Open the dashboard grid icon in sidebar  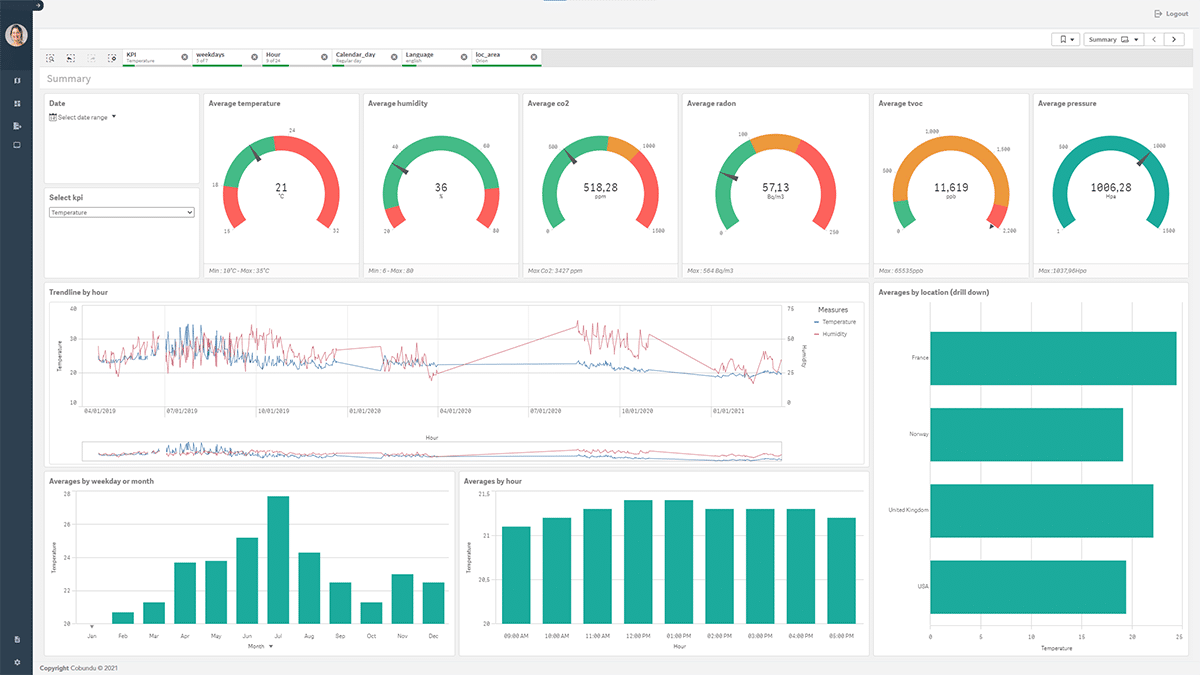tap(17, 103)
